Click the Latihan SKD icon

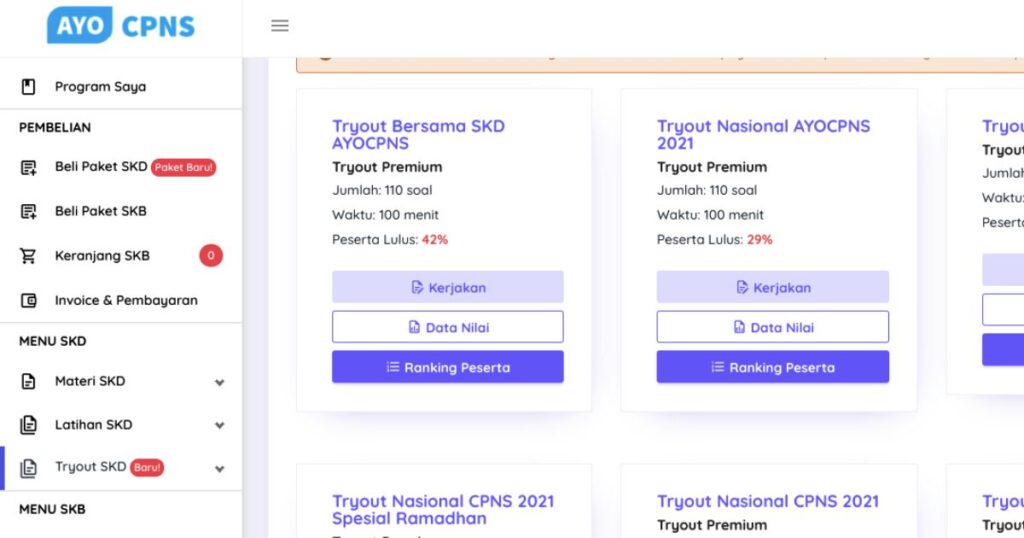[x=29, y=425]
